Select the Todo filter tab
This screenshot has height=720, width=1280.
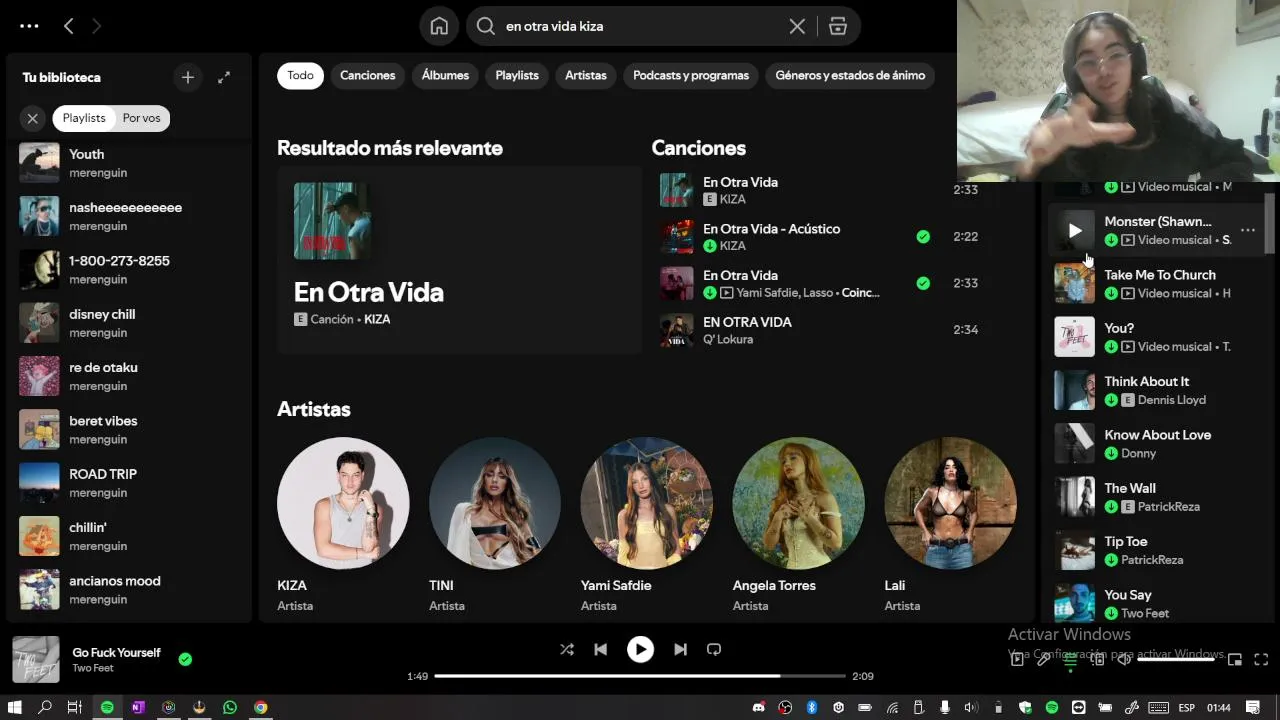pyautogui.click(x=300, y=75)
